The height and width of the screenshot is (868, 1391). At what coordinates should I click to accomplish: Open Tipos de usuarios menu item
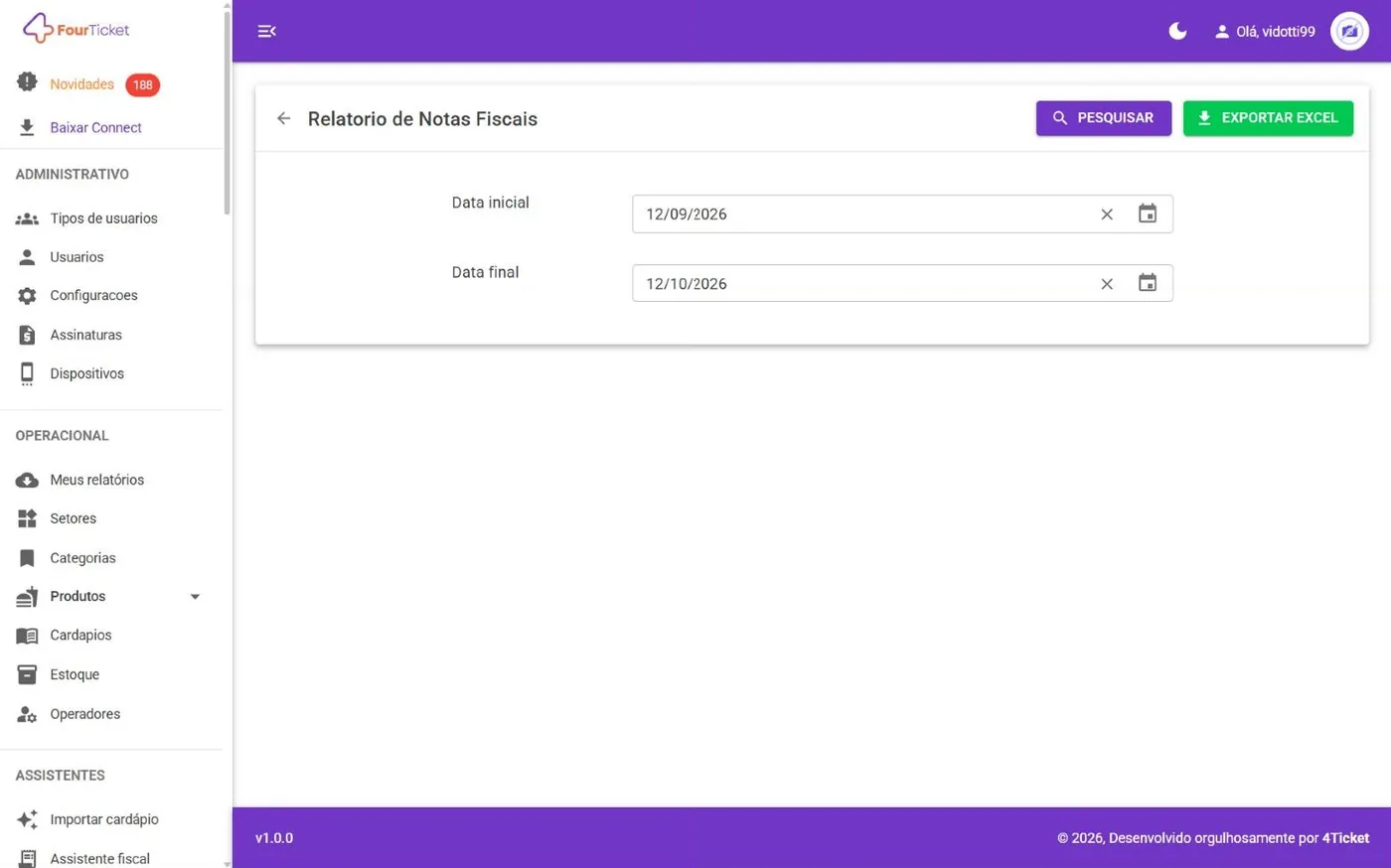pos(103,218)
